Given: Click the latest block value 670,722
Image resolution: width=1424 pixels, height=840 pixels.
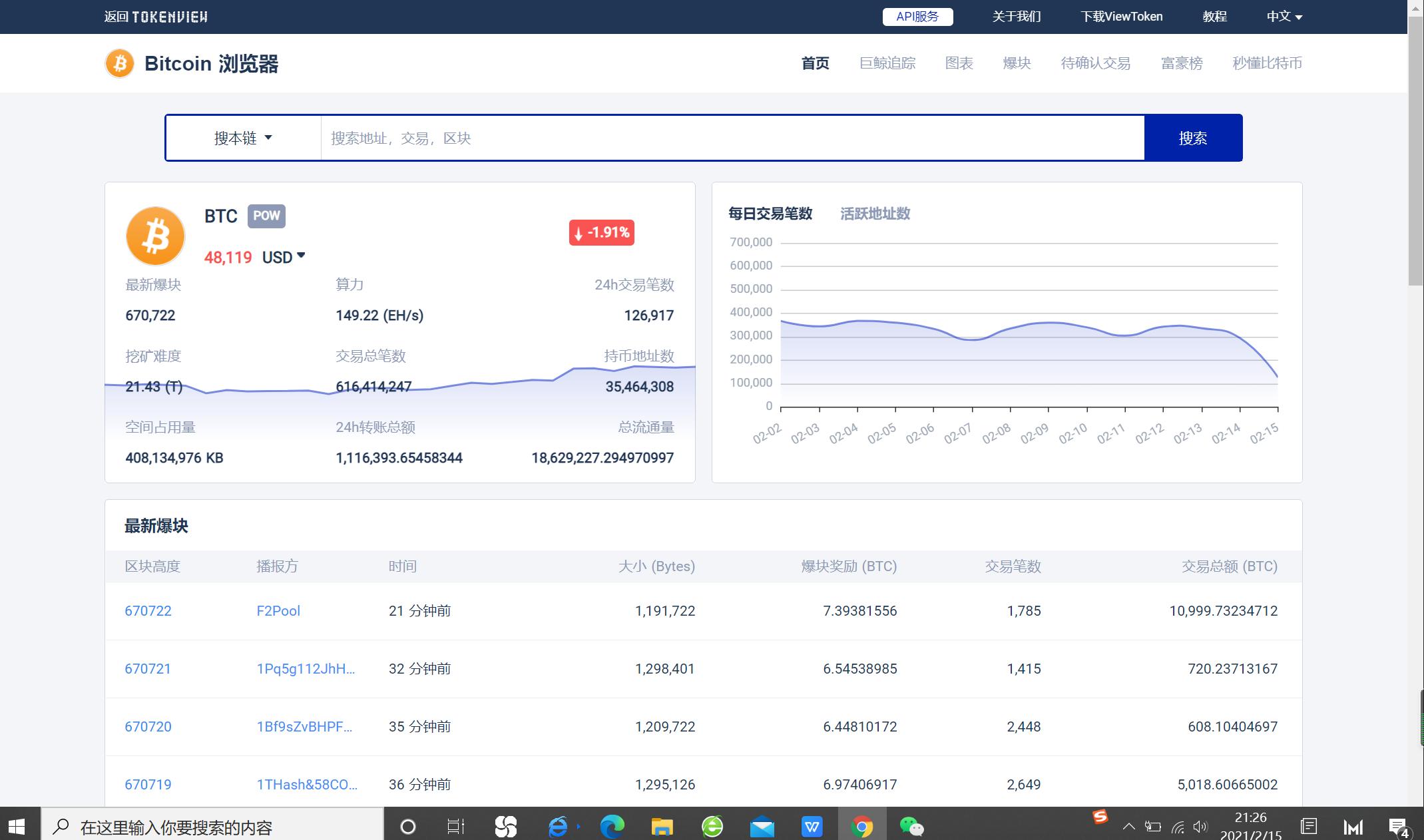Looking at the screenshot, I should click(150, 315).
